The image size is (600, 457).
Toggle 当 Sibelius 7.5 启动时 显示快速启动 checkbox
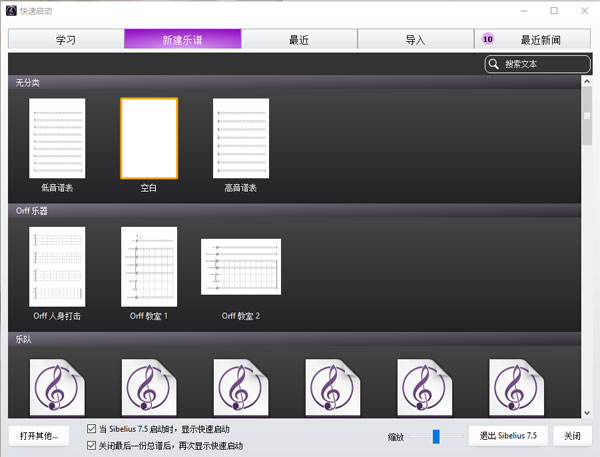point(92,429)
